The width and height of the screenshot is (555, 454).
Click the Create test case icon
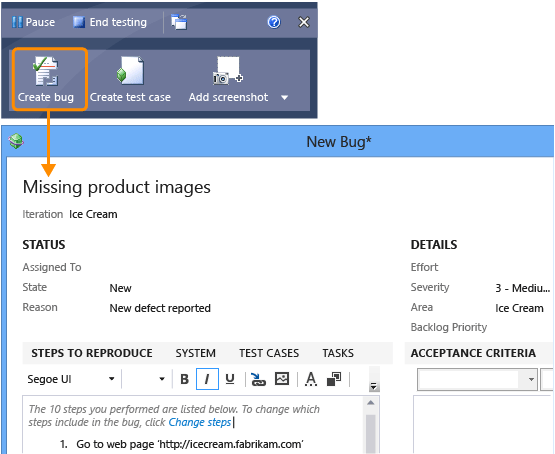point(130,71)
